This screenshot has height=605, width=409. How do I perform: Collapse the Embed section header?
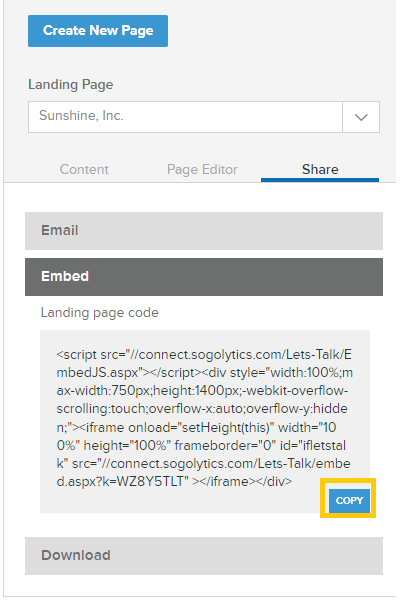(x=204, y=277)
